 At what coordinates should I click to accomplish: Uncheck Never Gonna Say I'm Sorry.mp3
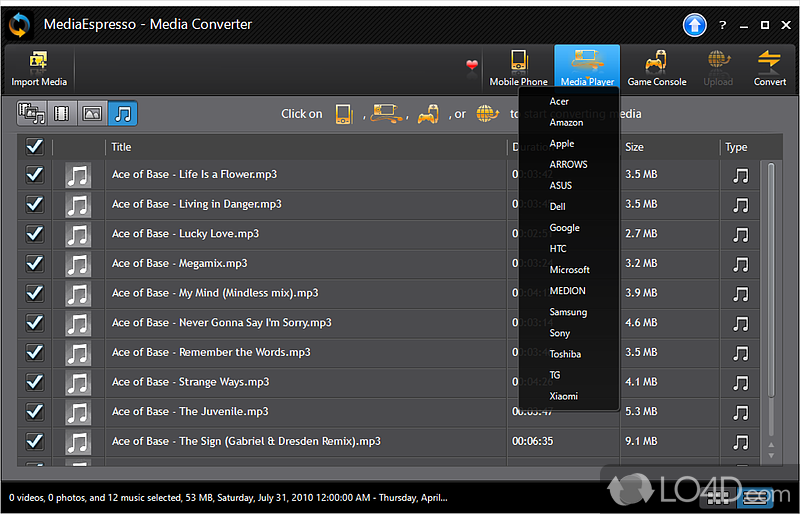[35, 322]
